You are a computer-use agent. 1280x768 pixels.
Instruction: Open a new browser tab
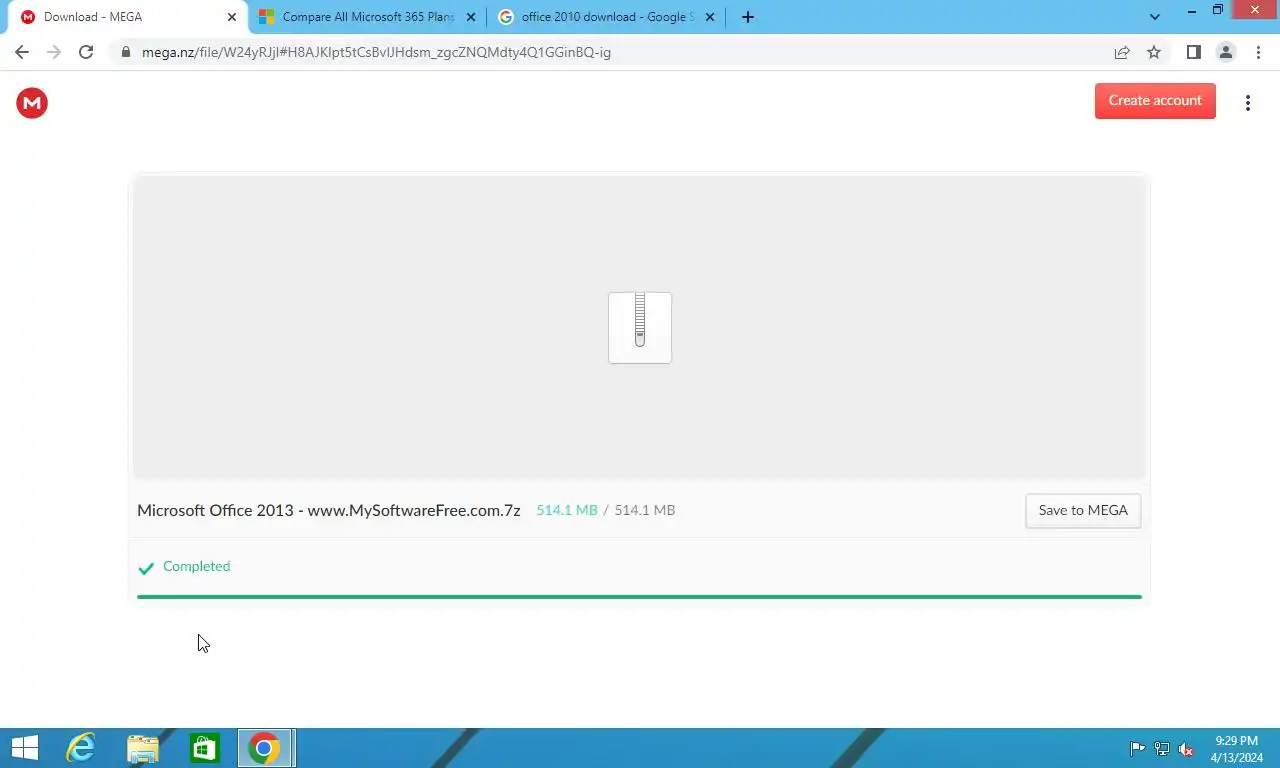(747, 17)
